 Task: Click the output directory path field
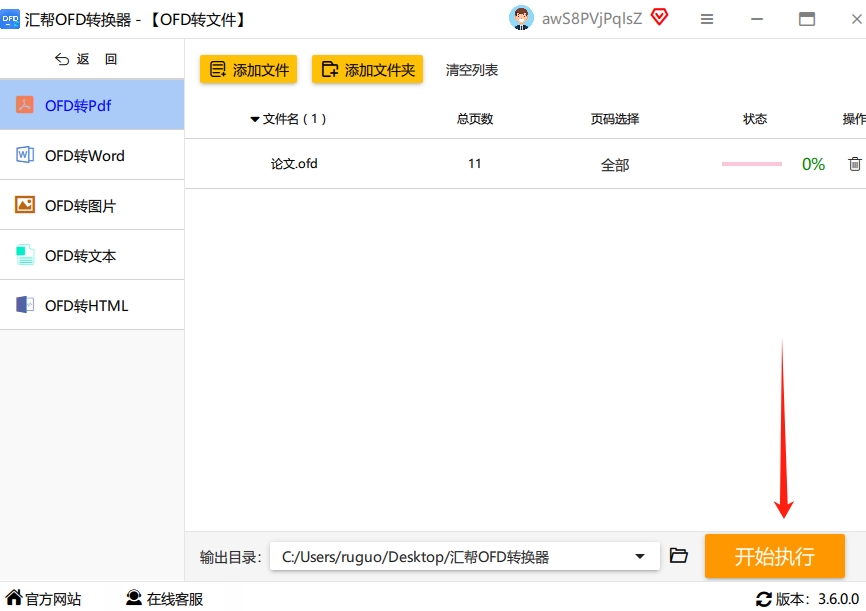pos(464,556)
